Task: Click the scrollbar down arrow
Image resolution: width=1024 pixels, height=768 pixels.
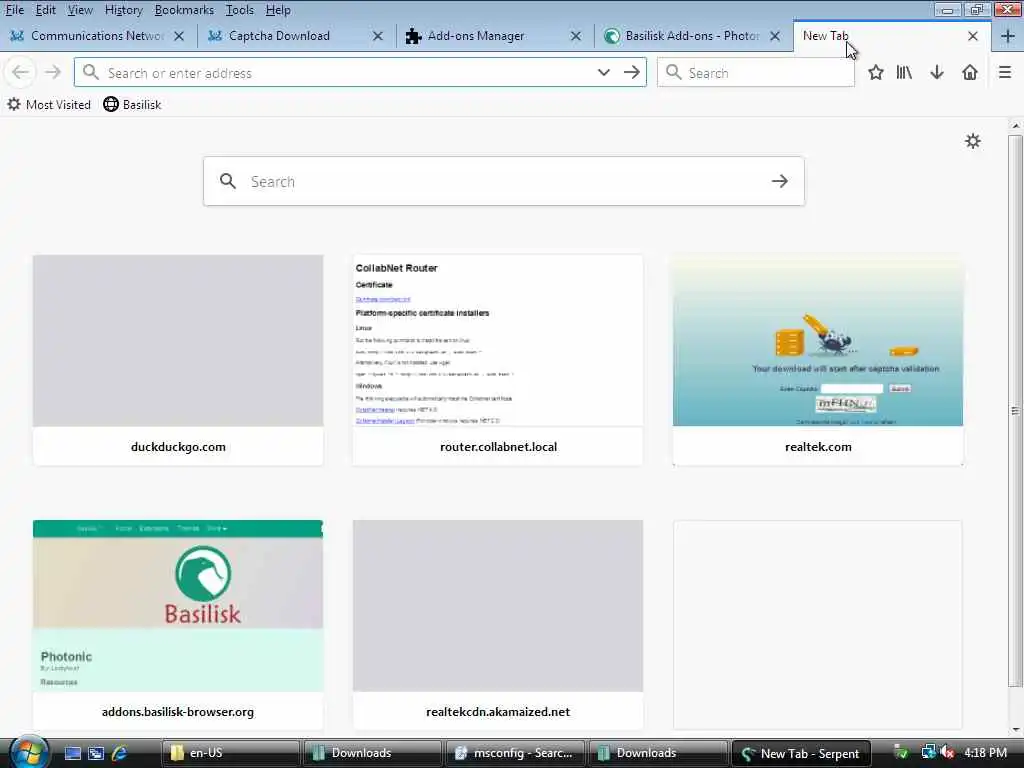Action: [1015, 729]
